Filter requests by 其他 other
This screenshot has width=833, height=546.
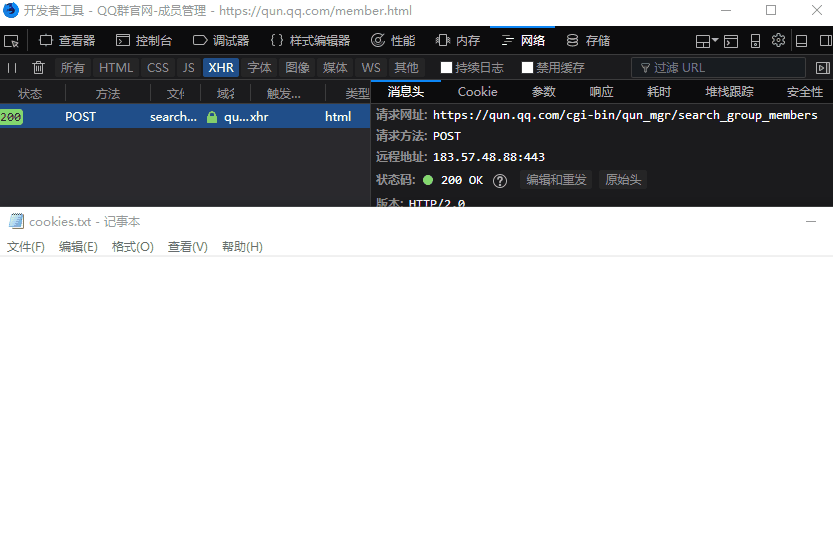[406, 68]
